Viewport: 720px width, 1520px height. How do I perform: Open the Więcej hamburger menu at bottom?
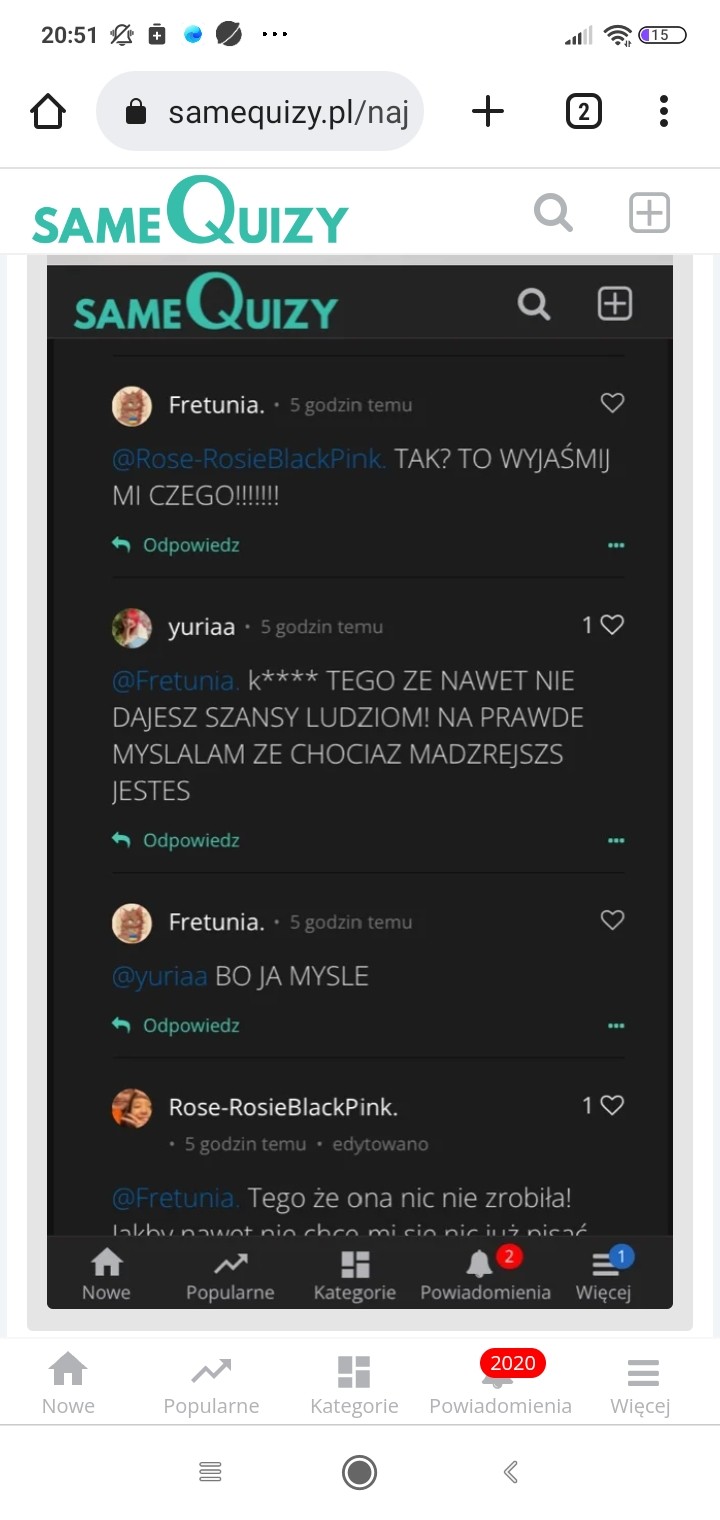pos(640,1384)
